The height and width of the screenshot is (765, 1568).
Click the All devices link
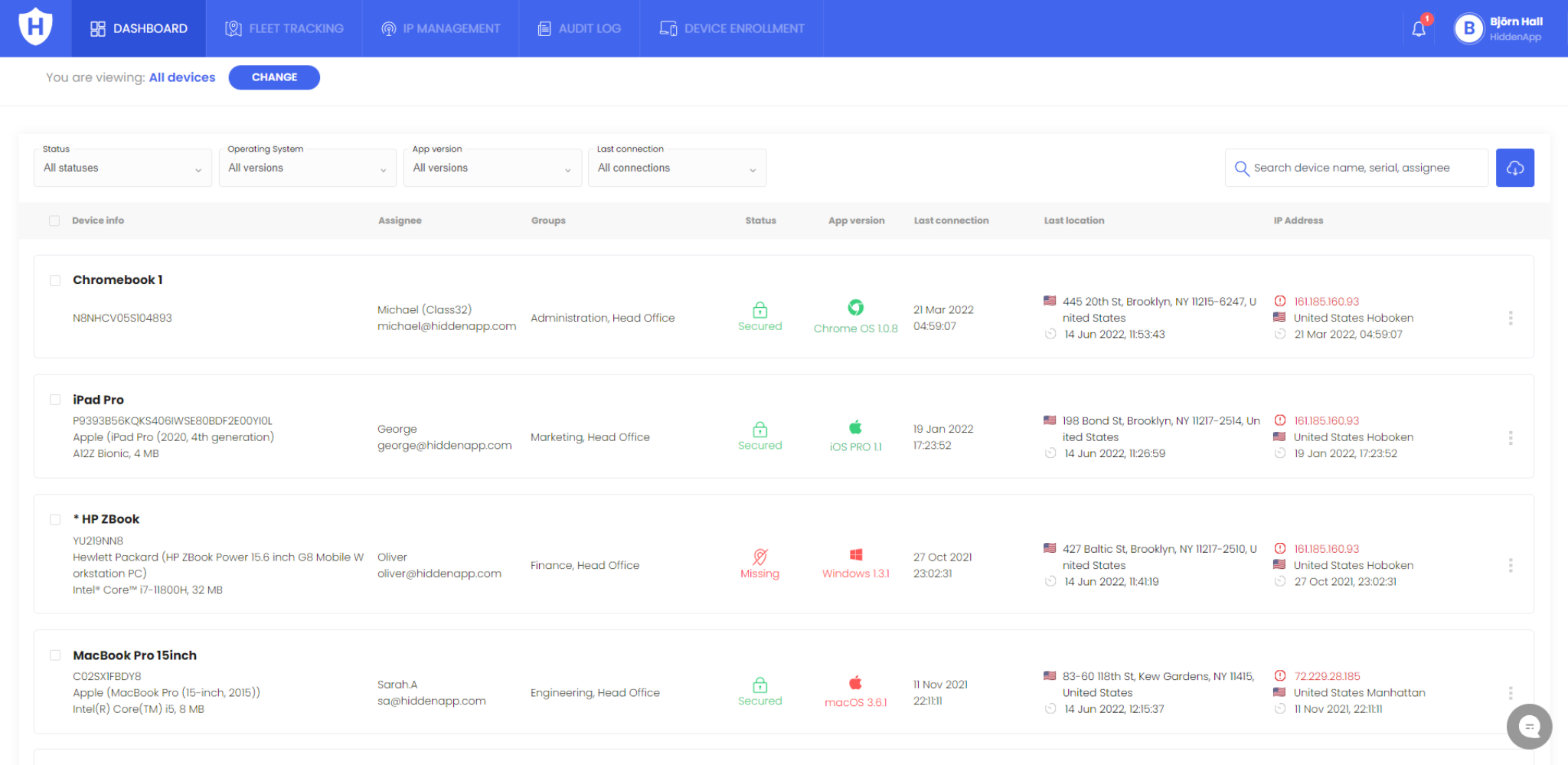coord(181,77)
